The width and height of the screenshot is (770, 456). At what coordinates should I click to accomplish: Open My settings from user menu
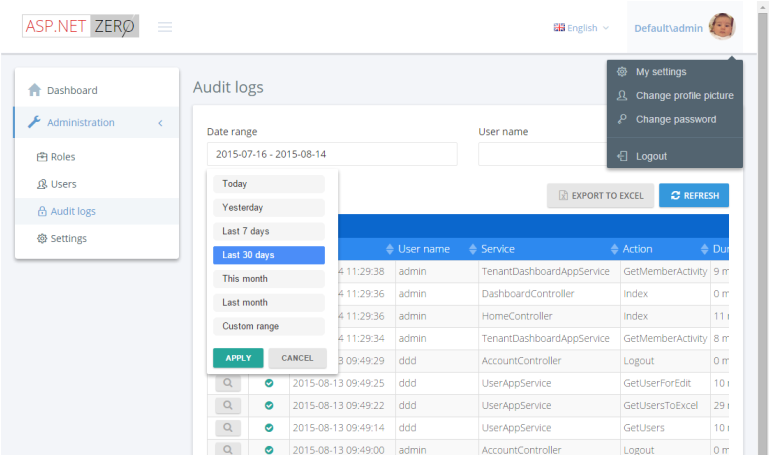pos(661,72)
